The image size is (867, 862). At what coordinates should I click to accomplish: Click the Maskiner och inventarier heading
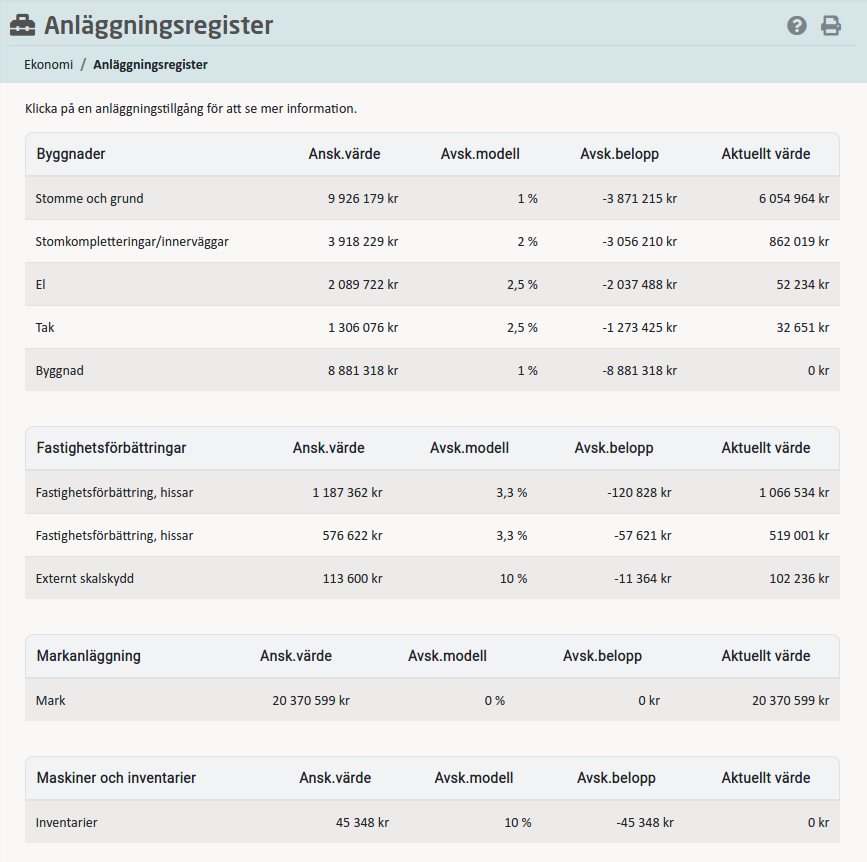pyautogui.click(x=116, y=778)
